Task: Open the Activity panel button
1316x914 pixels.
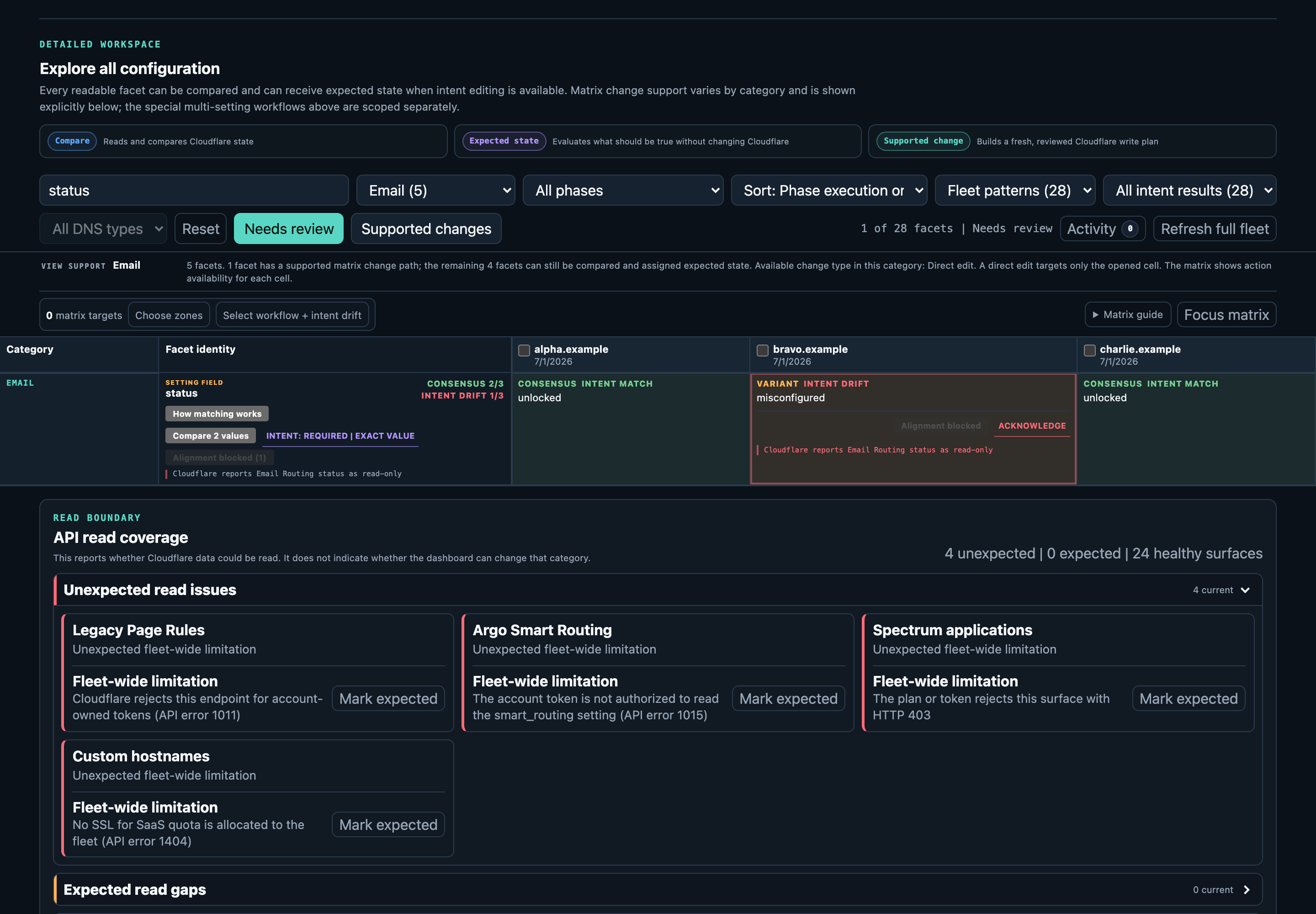Action: pyautogui.click(x=1103, y=228)
